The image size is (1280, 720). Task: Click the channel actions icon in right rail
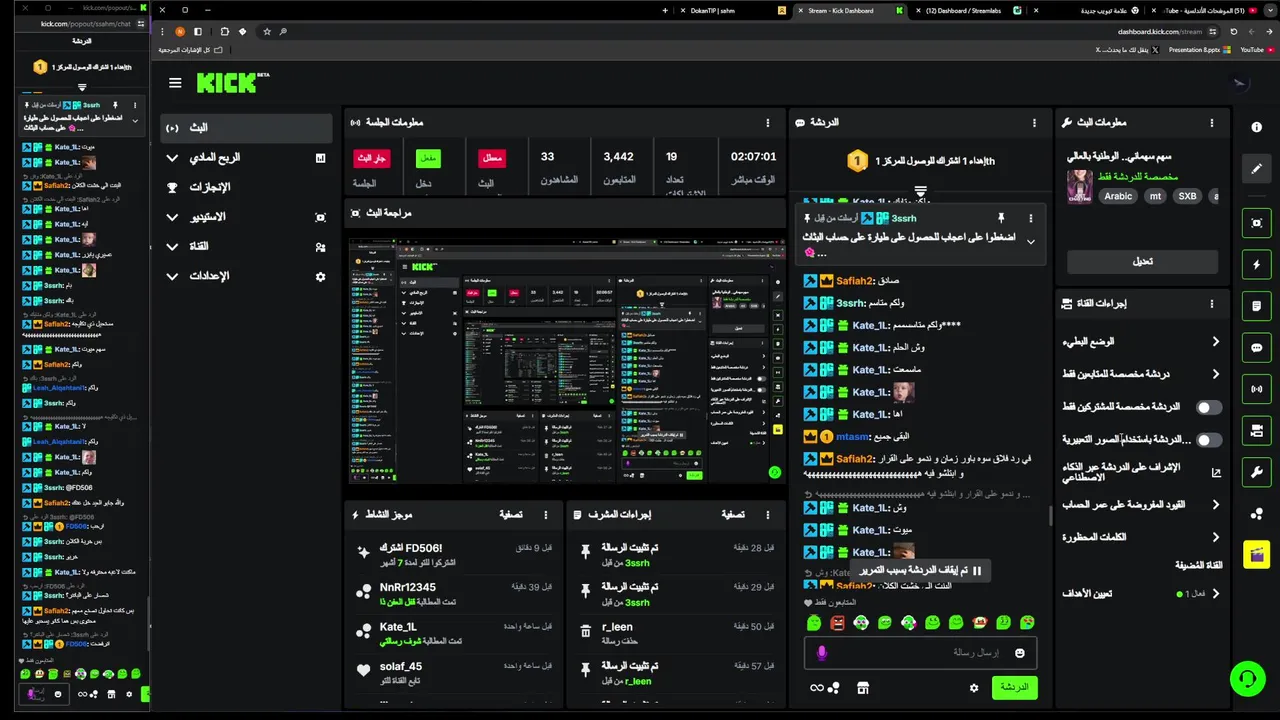pos(1257,430)
